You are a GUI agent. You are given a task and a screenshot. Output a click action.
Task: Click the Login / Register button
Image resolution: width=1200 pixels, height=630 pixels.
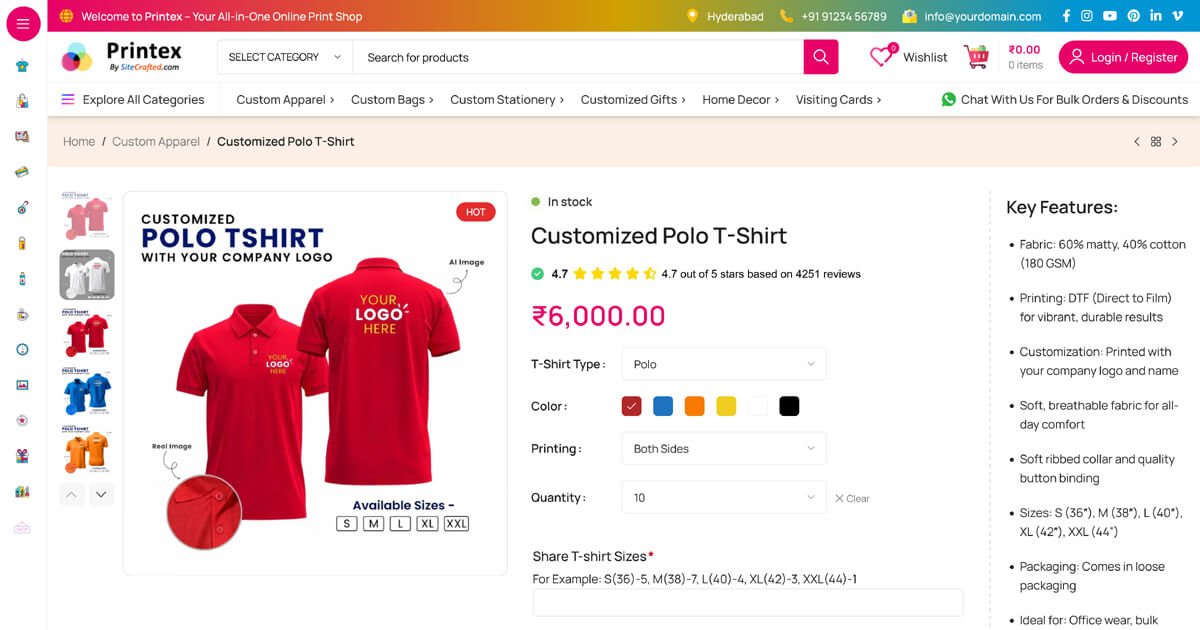[x=1123, y=57]
